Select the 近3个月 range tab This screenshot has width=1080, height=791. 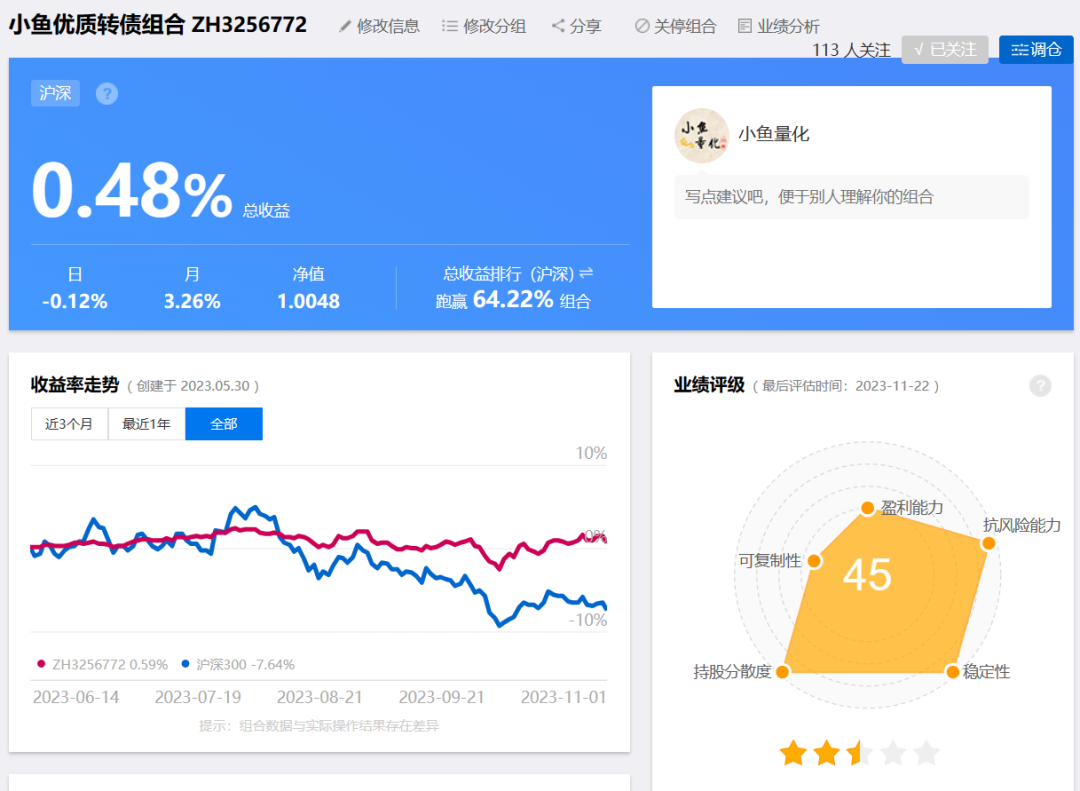click(x=69, y=424)
